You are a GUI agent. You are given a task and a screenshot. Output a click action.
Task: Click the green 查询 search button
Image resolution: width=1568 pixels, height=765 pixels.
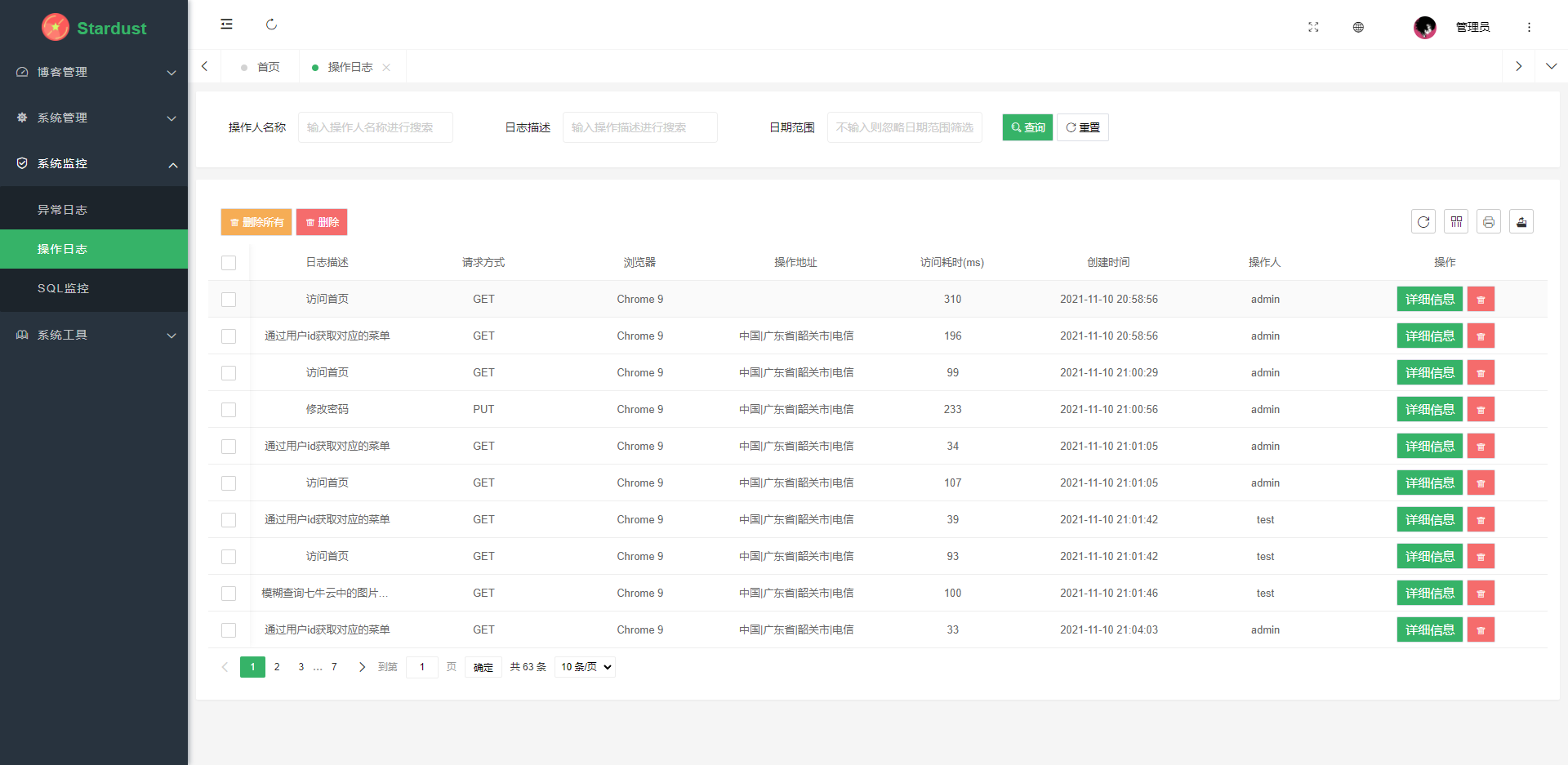click(x=1027, y=127)
